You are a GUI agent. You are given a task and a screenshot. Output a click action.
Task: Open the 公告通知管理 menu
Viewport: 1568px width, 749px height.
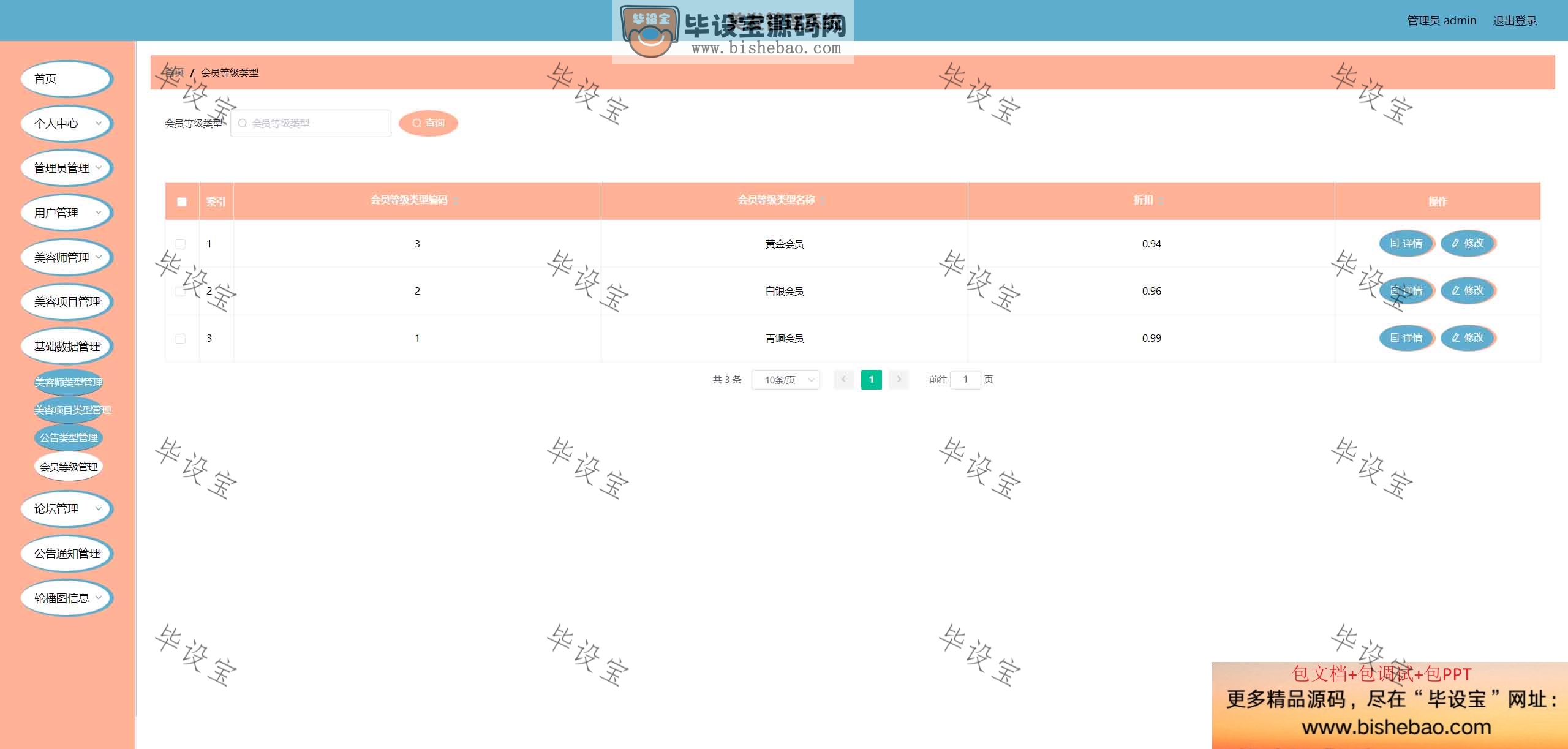point(66,554)
